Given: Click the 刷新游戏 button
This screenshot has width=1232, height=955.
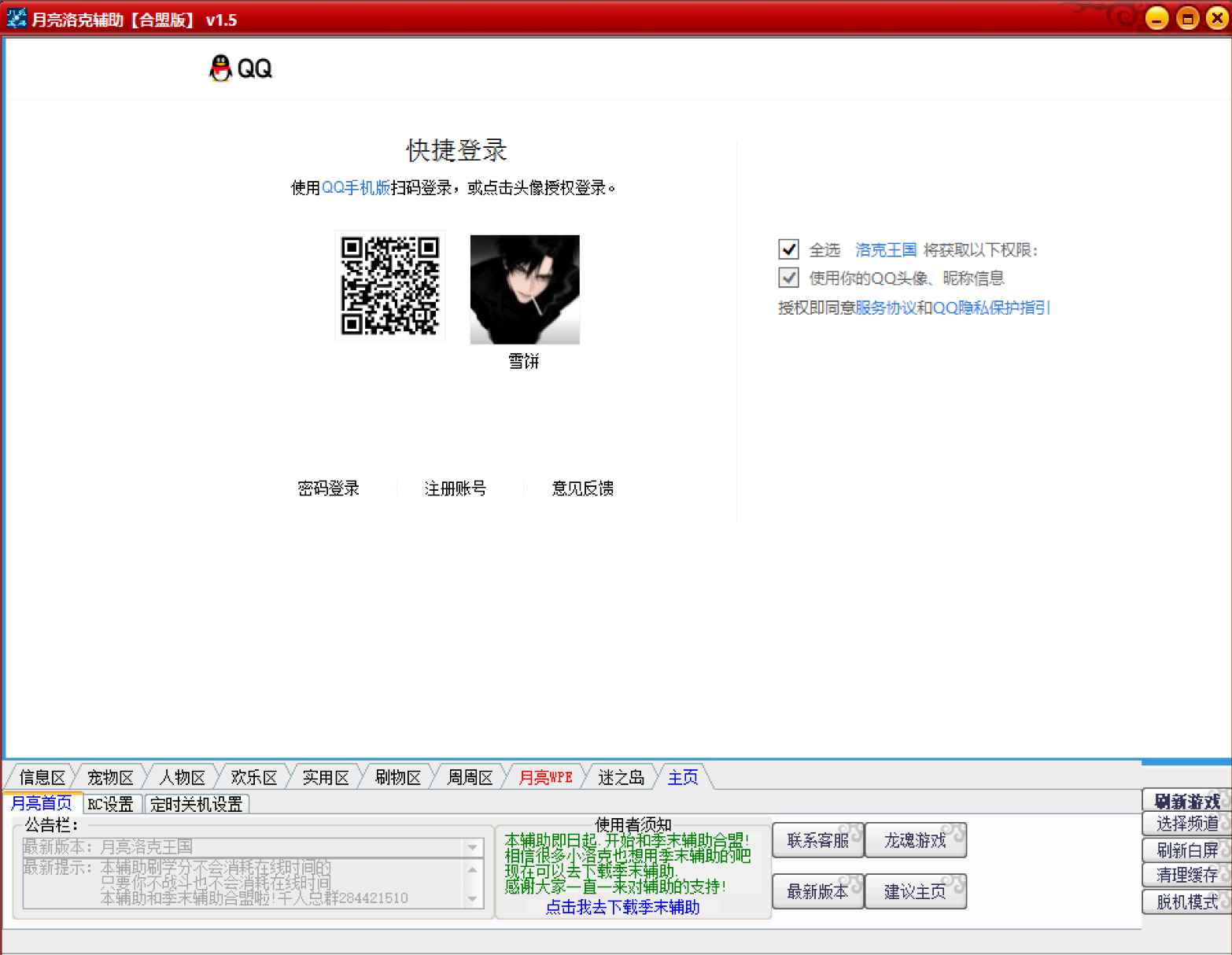Looking at the screenshot, I should [x=1185, y=801].
